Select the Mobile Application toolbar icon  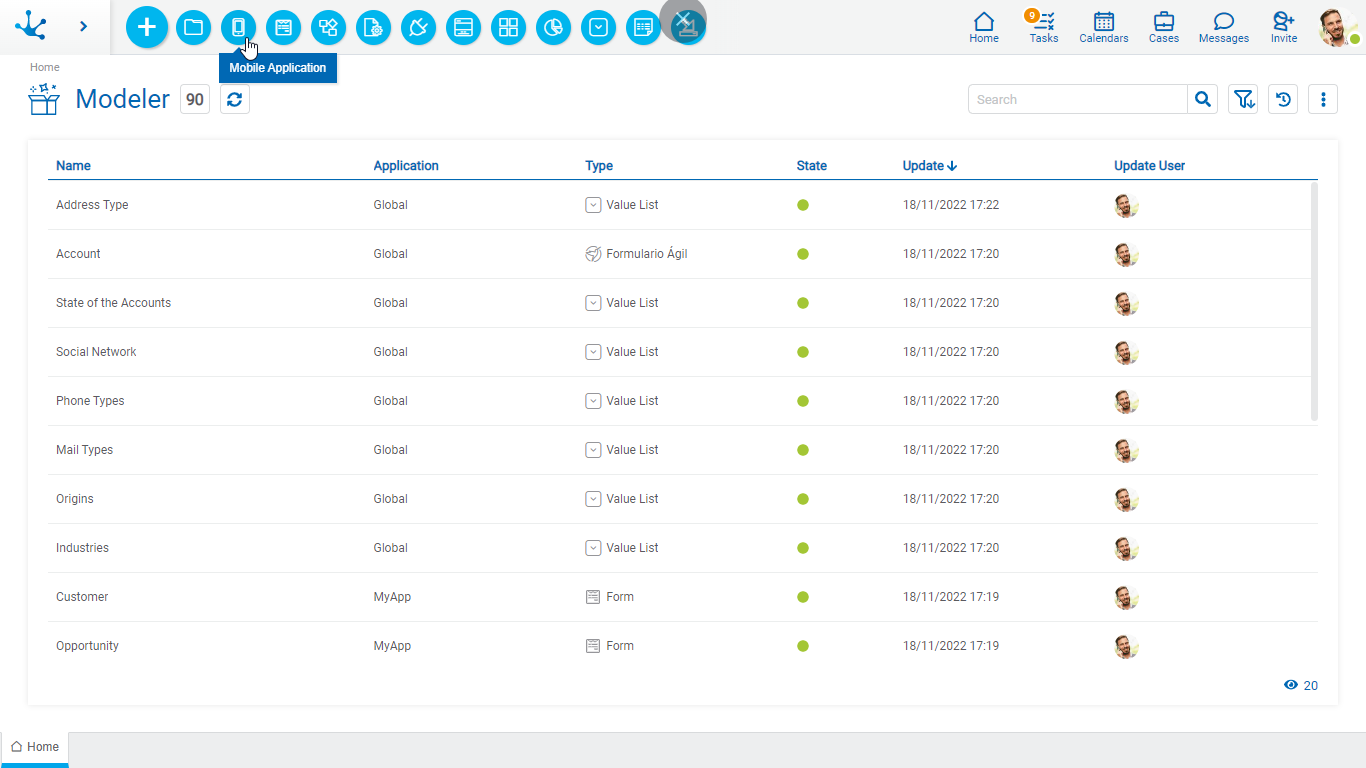click(238, 27)
